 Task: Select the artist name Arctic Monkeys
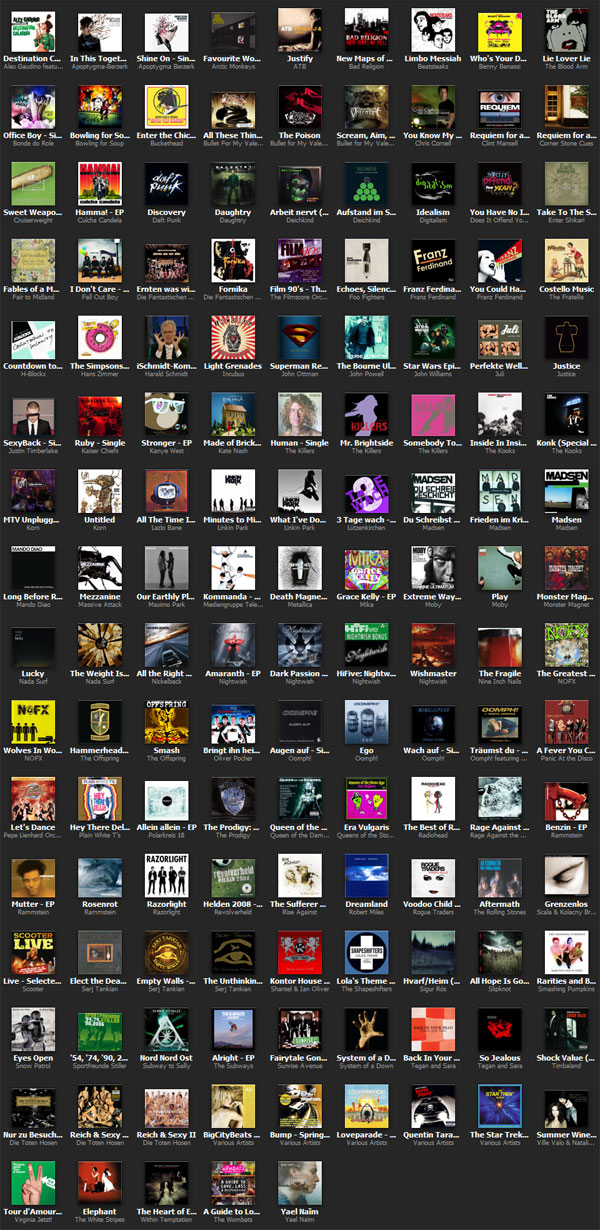pyautogui.click(x=233, y=68)
